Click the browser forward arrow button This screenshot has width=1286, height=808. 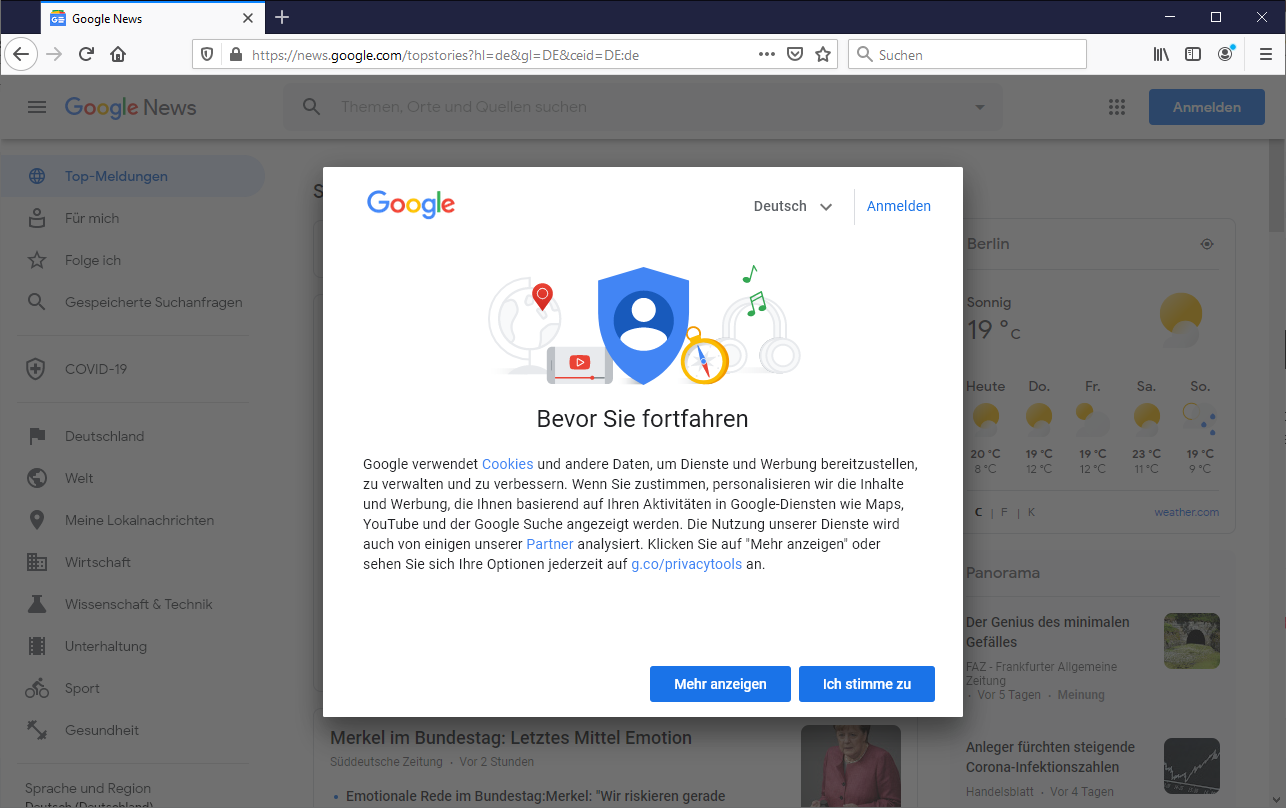pyautogui.click(x=54, y=54)
